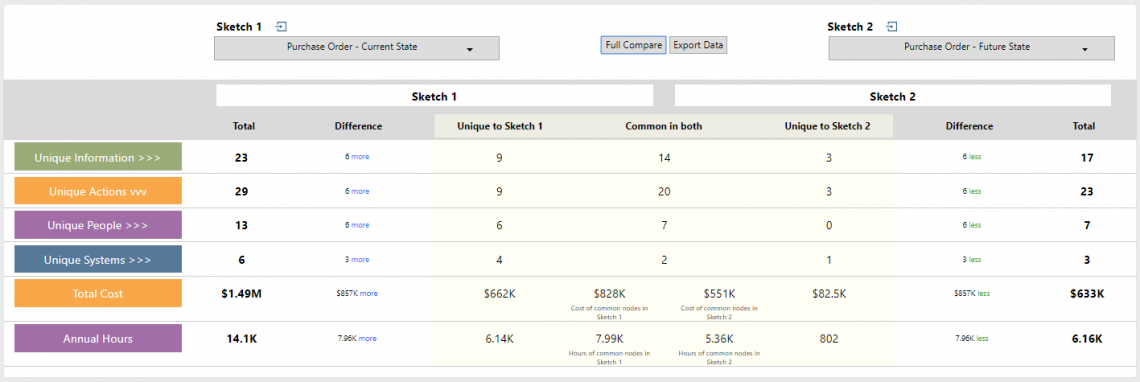Image resolution: width=1140 pixels, height=382 pixels.
Task: Collapse the Unique Actions row
Action: (98, 191)
